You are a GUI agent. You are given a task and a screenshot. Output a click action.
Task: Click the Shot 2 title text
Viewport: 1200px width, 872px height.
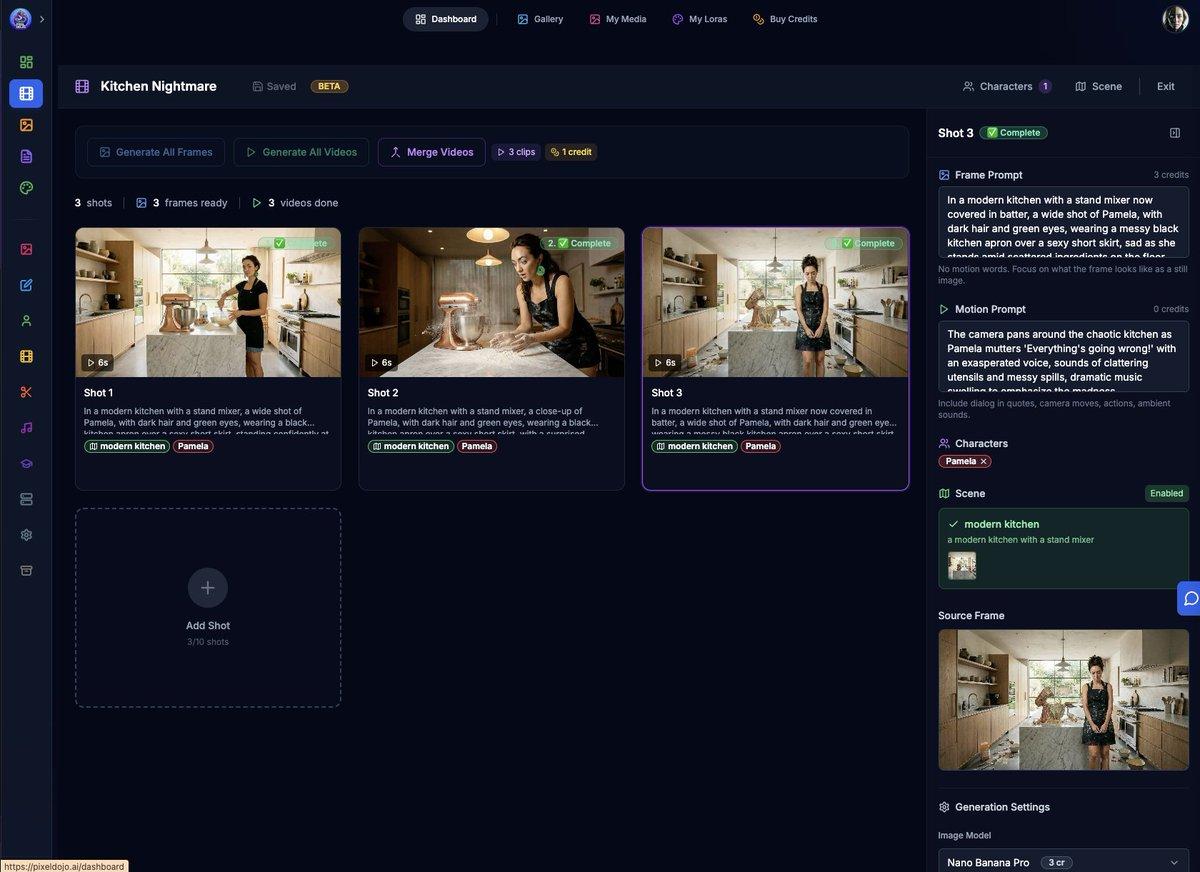pos(383,393)
